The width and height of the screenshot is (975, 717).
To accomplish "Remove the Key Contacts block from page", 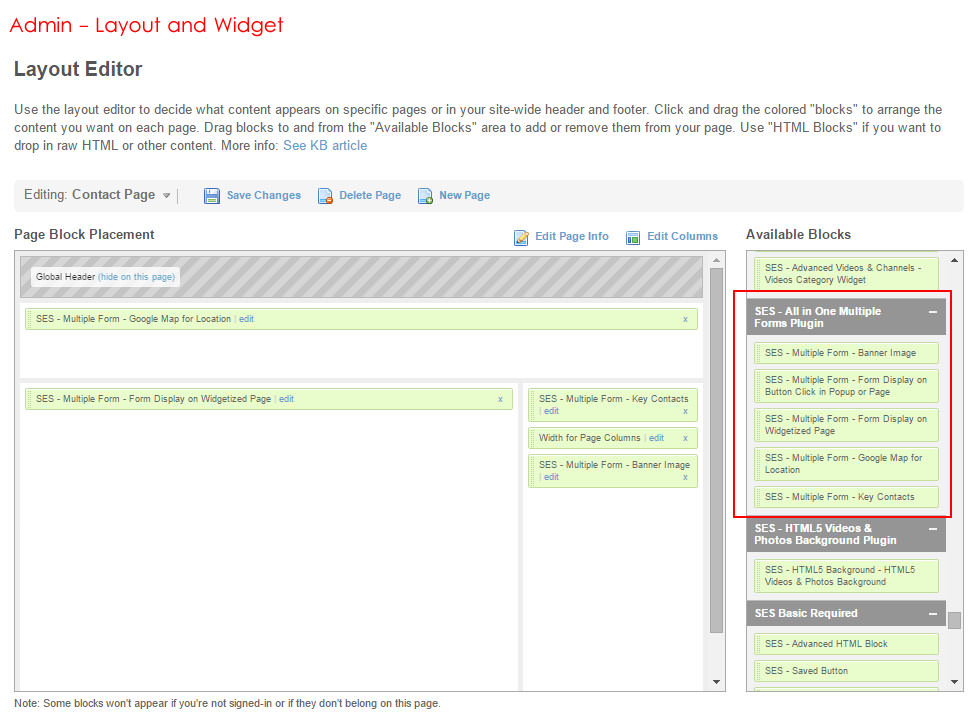I will [685, 411].
